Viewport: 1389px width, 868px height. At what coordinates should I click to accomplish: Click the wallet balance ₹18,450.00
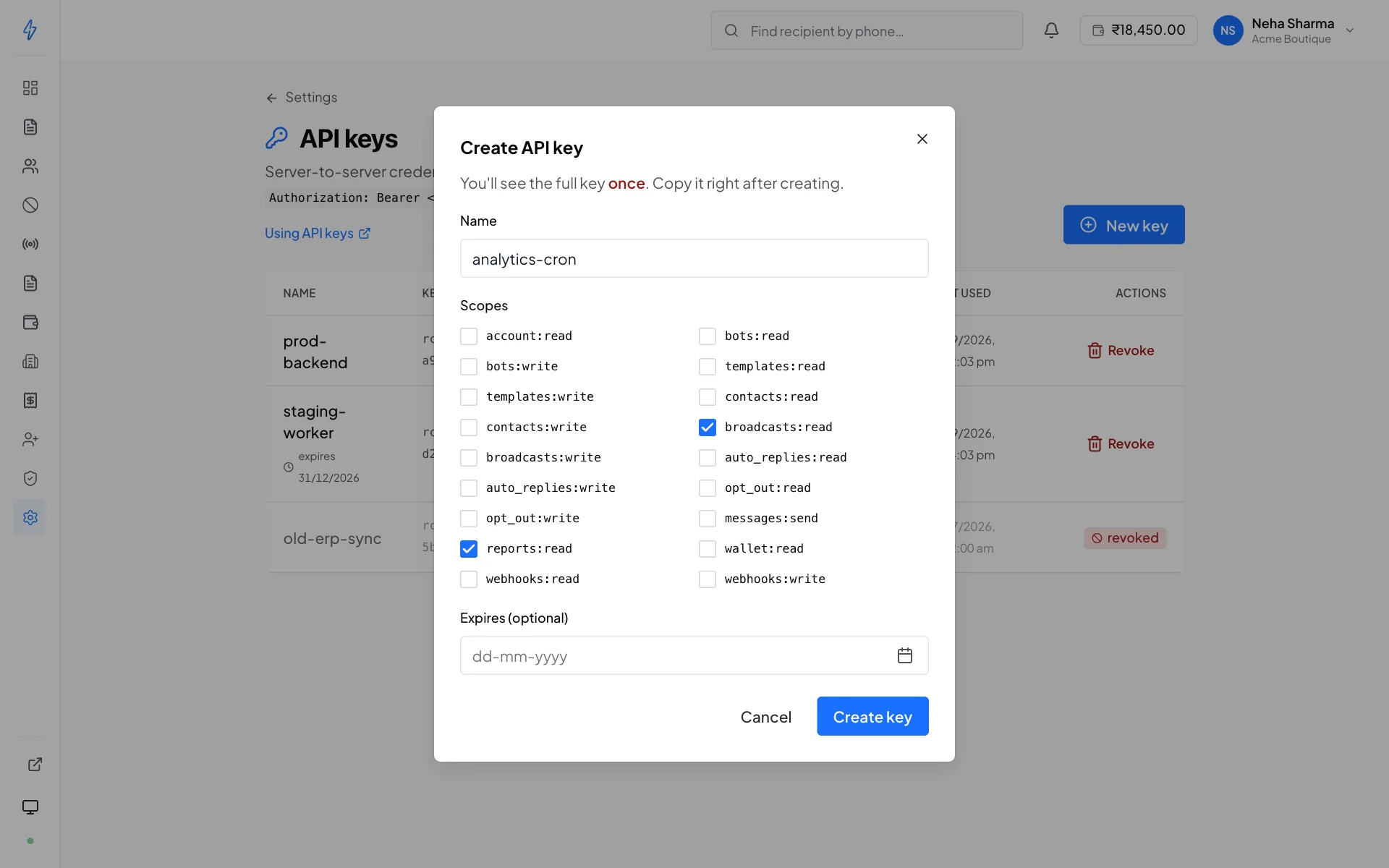click(x=1139, y=30)
